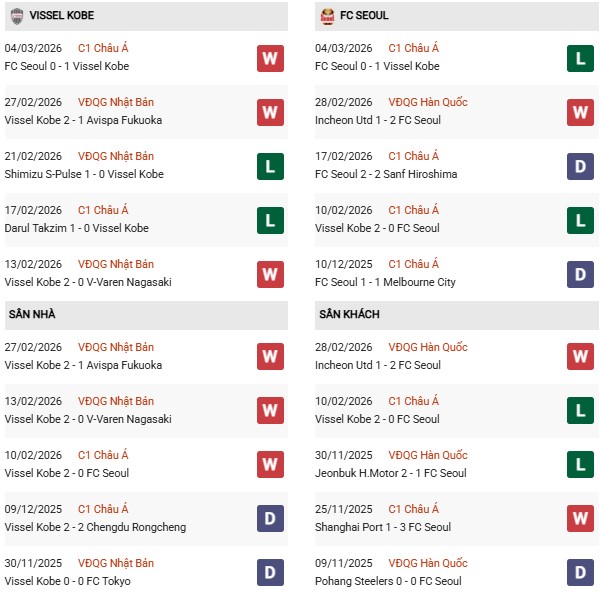Open C1 Châu Á link dated 10/12/2025

(413, 264)
